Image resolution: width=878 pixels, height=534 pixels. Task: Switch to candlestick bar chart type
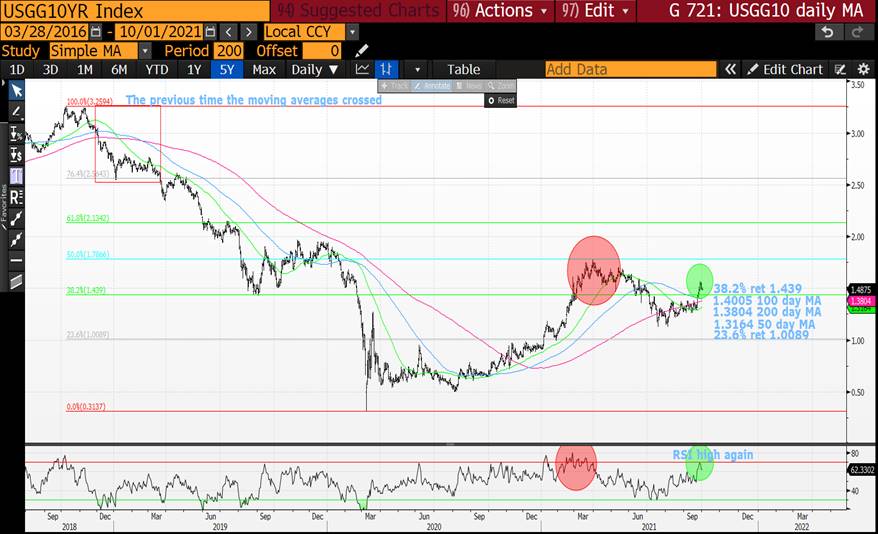(387, 69)
